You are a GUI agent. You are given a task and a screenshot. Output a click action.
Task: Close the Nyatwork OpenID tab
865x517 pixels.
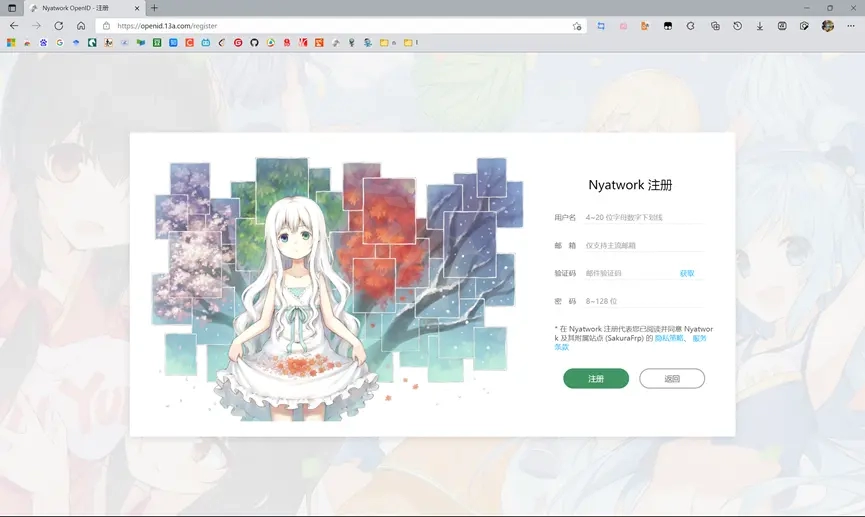(x=137, y=8)
